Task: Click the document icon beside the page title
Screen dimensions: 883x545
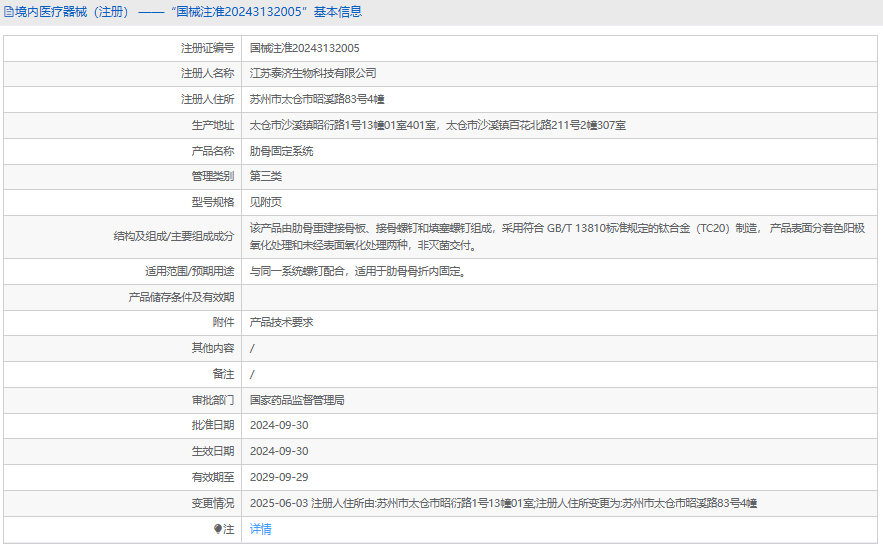Action: (x=9, y=12)
